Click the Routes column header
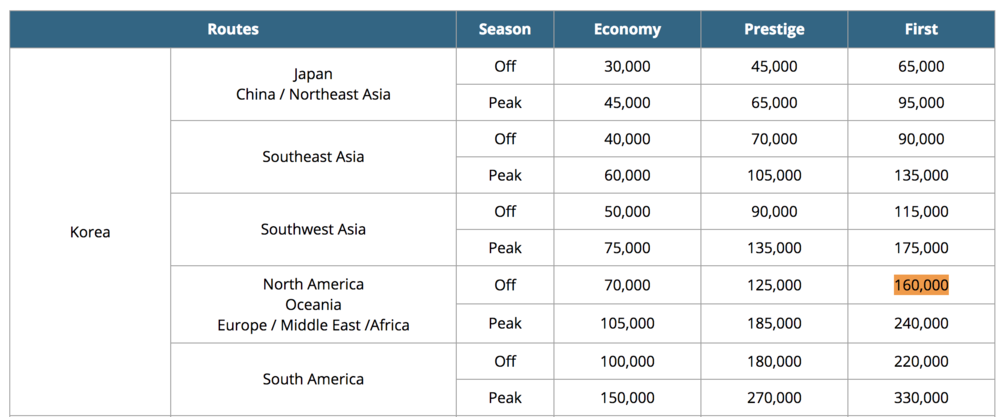This screenshot has height=417, width=1000. tap(233, 29)
